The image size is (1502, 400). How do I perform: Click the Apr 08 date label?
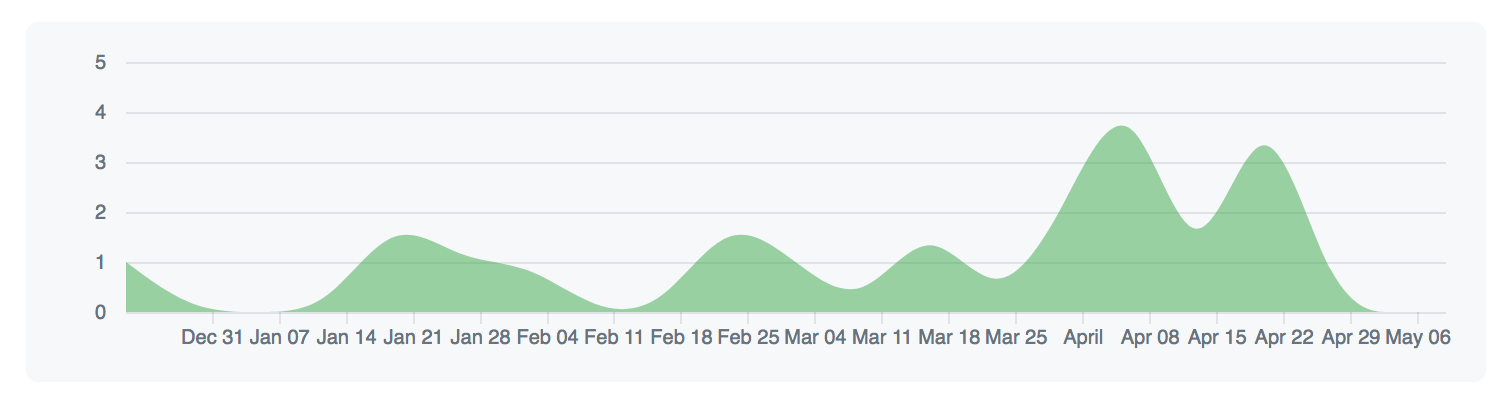pos(1150,338)
